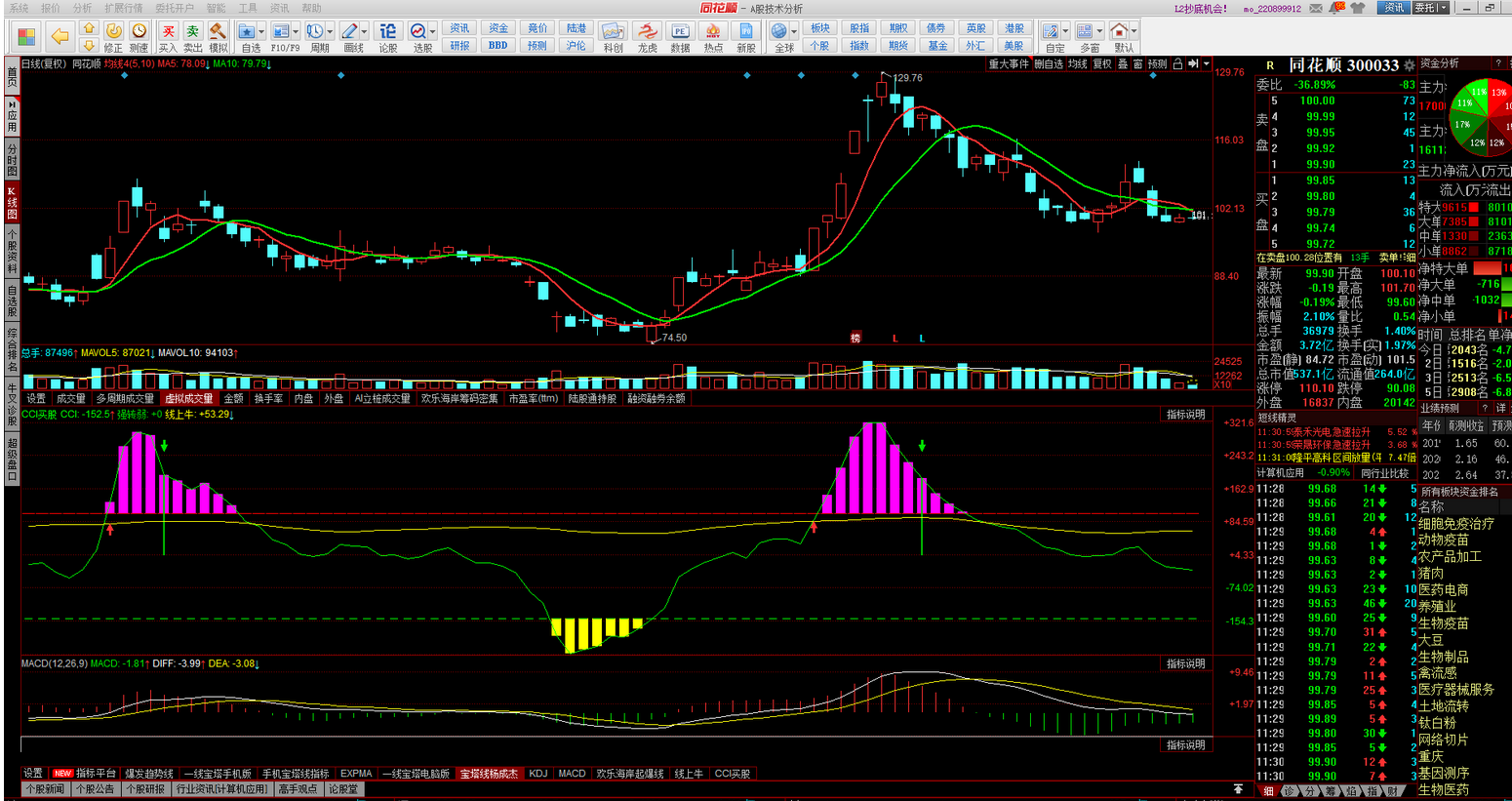Select 细胞免疫治疗 in sector ranking list
The height and width of the screenshot is (801, 1512).
(1455, 524)
